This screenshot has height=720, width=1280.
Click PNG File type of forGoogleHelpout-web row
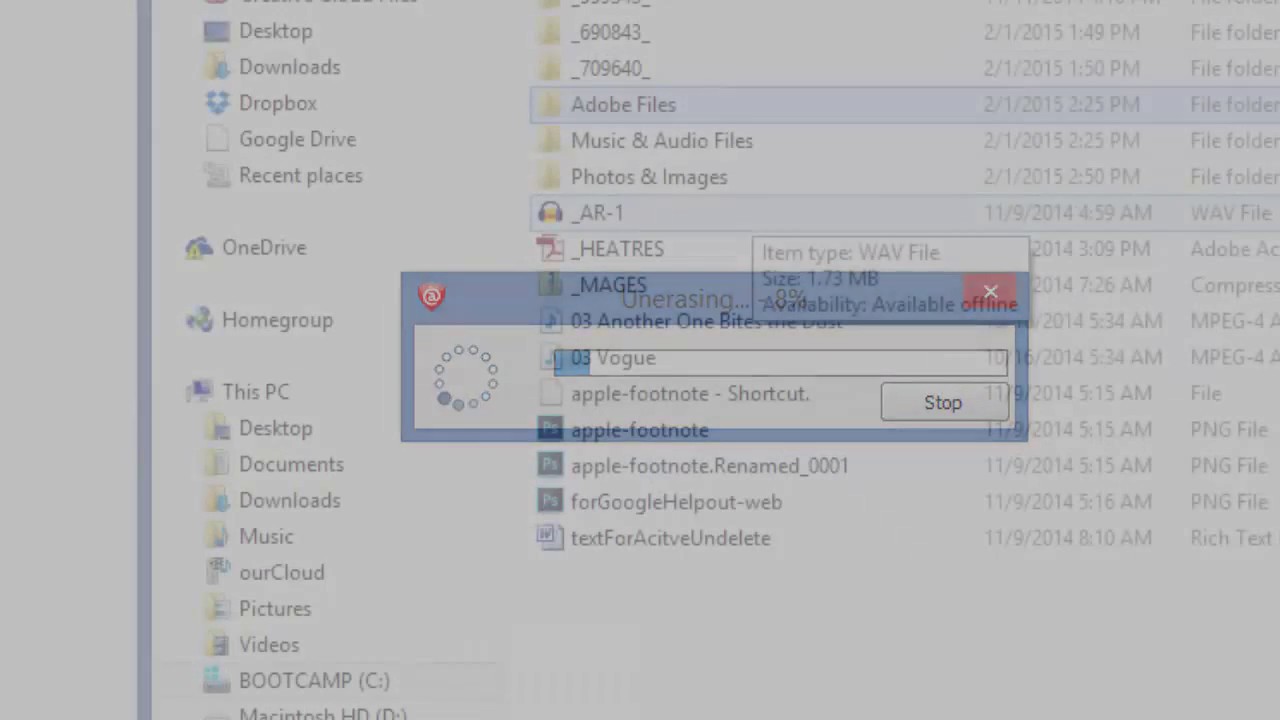click(1229, 502)
